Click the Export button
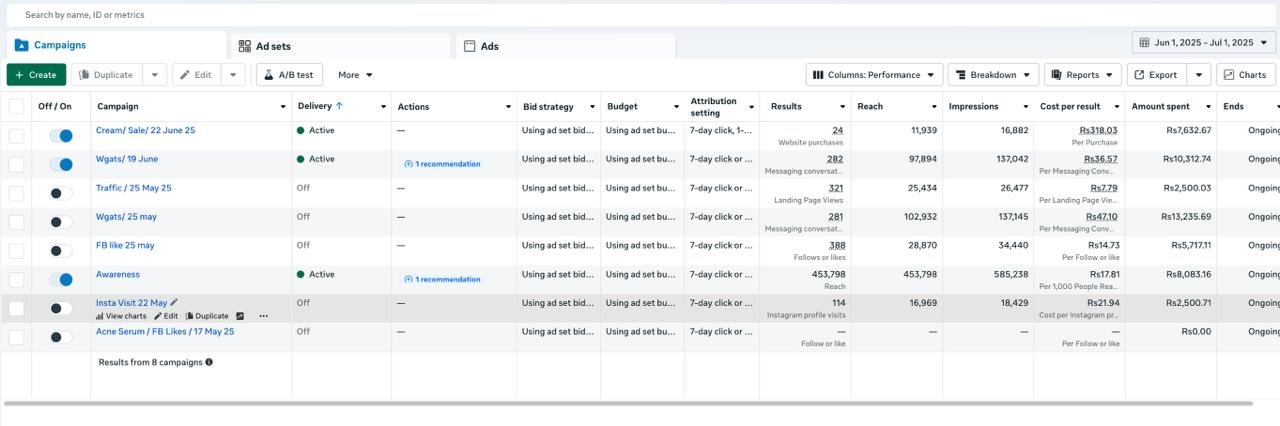1280x426 pixels. [x=1156, y=75]
